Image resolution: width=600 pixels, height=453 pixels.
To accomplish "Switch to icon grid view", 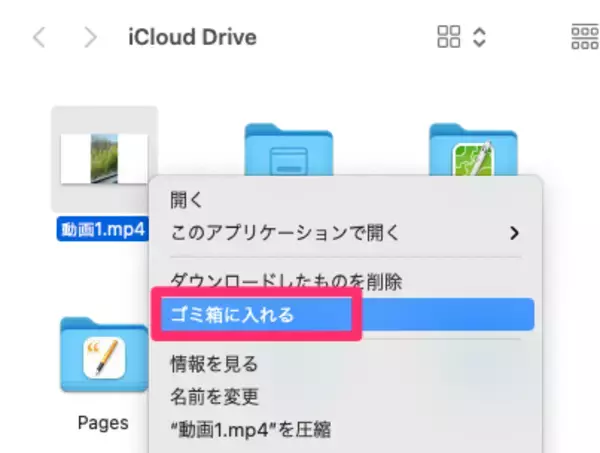I will [448, 37].
